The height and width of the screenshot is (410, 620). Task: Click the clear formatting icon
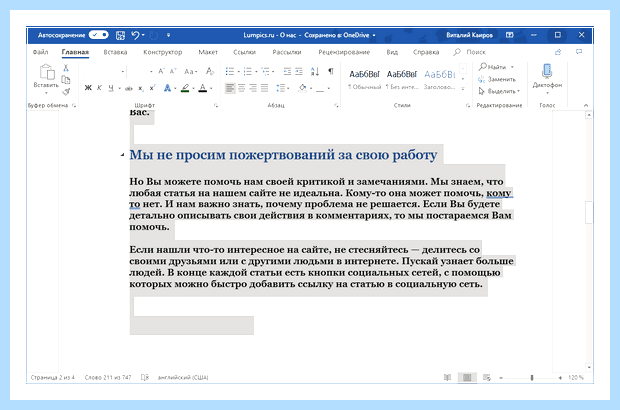pyautogui.click(x=210, y=71)
